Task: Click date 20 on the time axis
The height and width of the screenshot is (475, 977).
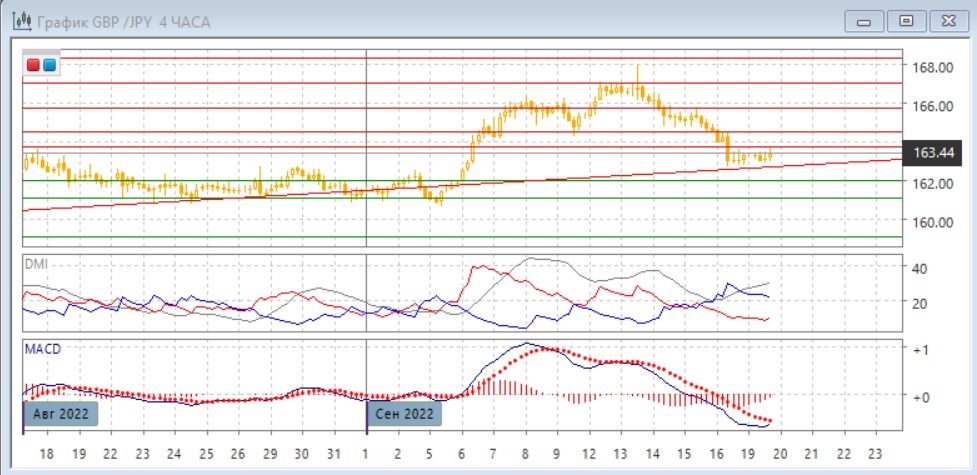Action: click(x=780, y=451)
